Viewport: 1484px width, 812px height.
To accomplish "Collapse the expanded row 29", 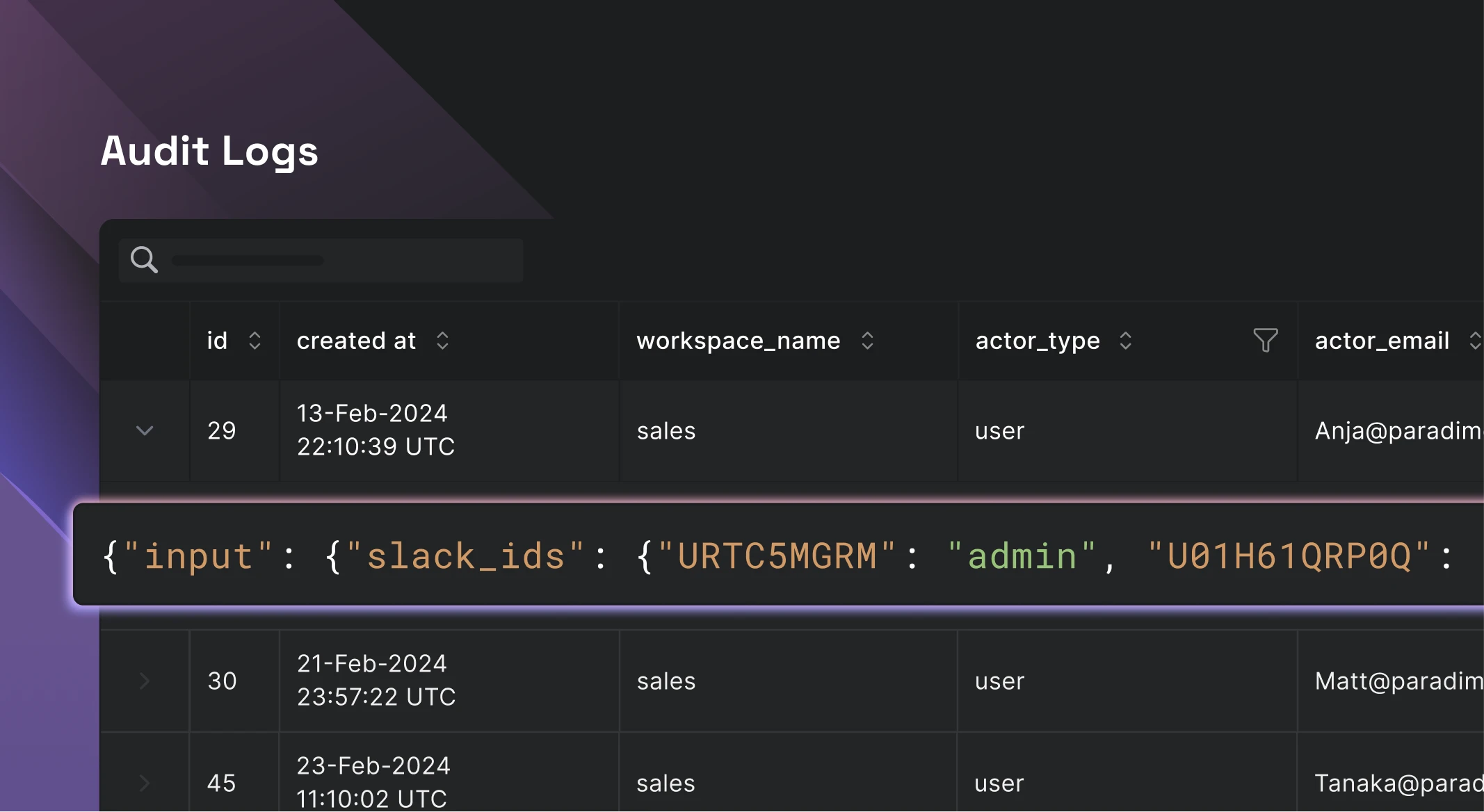I will point(145,431).
